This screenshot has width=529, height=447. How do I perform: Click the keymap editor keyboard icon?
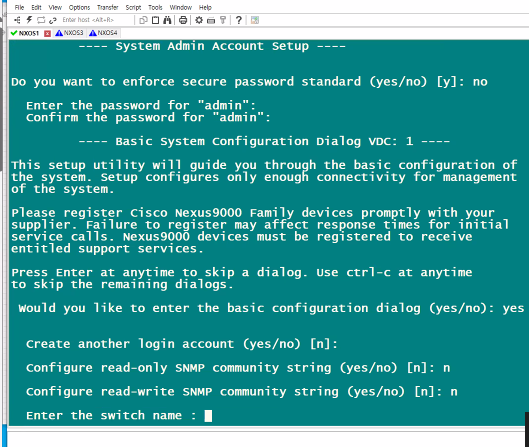coord(211,21)
